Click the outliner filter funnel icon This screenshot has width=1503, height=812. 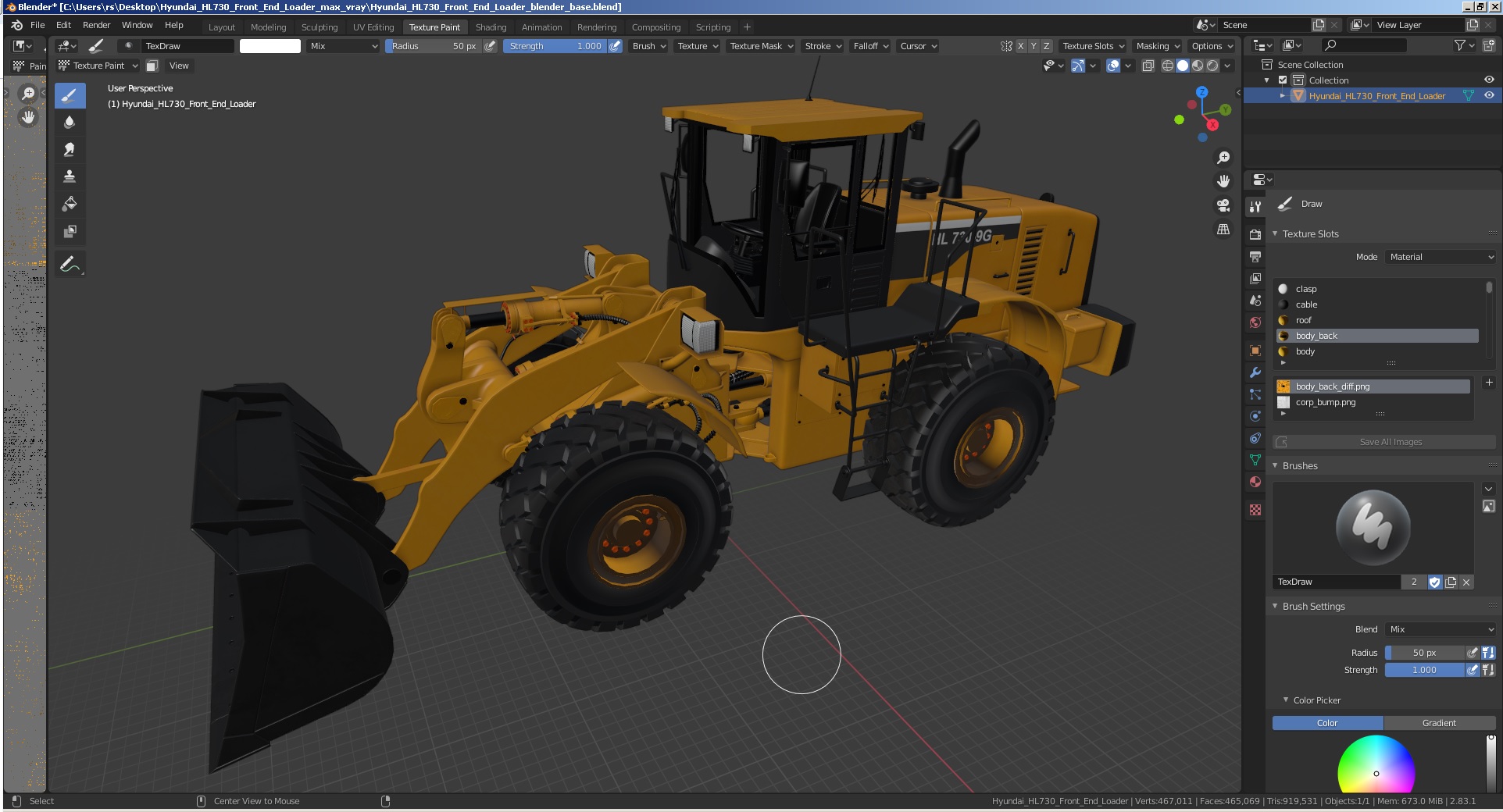(x=1460, y=45)
